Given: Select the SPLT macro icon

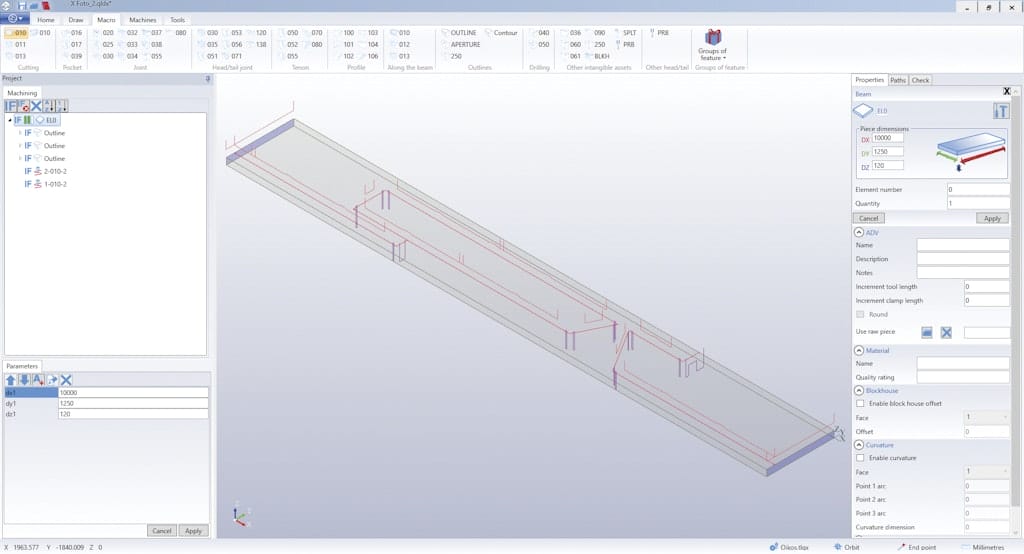Looking at the screenshot, I should tap(627, 33).
